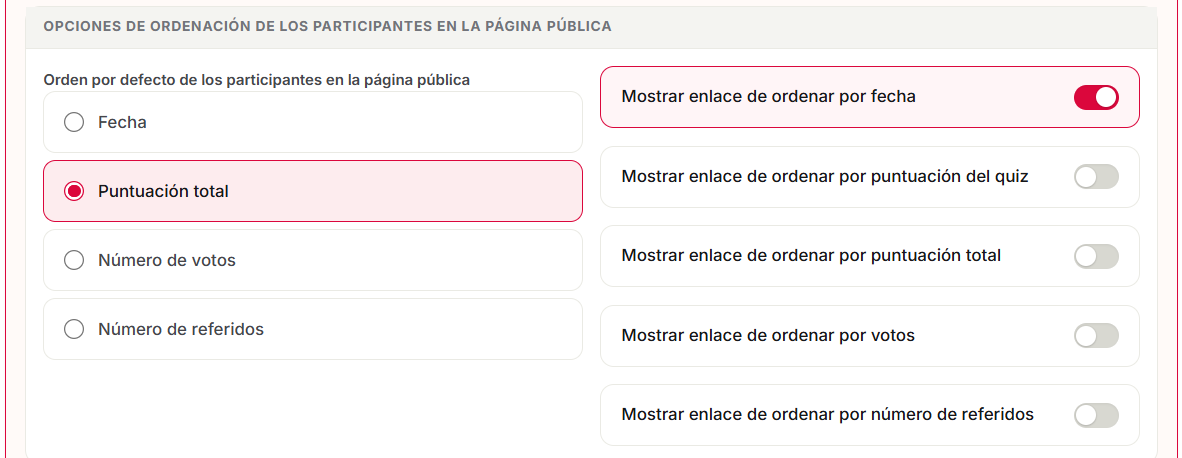1182x458 pixels.
Task: Select the Número de referidos radio circle
Action: 74,329
